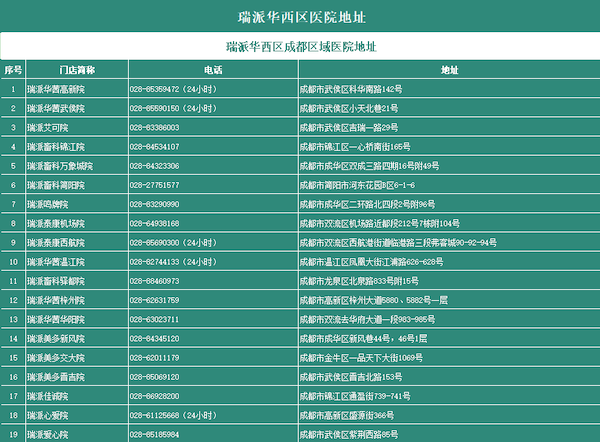Viewport: 600px width, 442px height.
Task: Click the phone number 028-84534107
Action: pyautogui.click(x=155, y=147)
